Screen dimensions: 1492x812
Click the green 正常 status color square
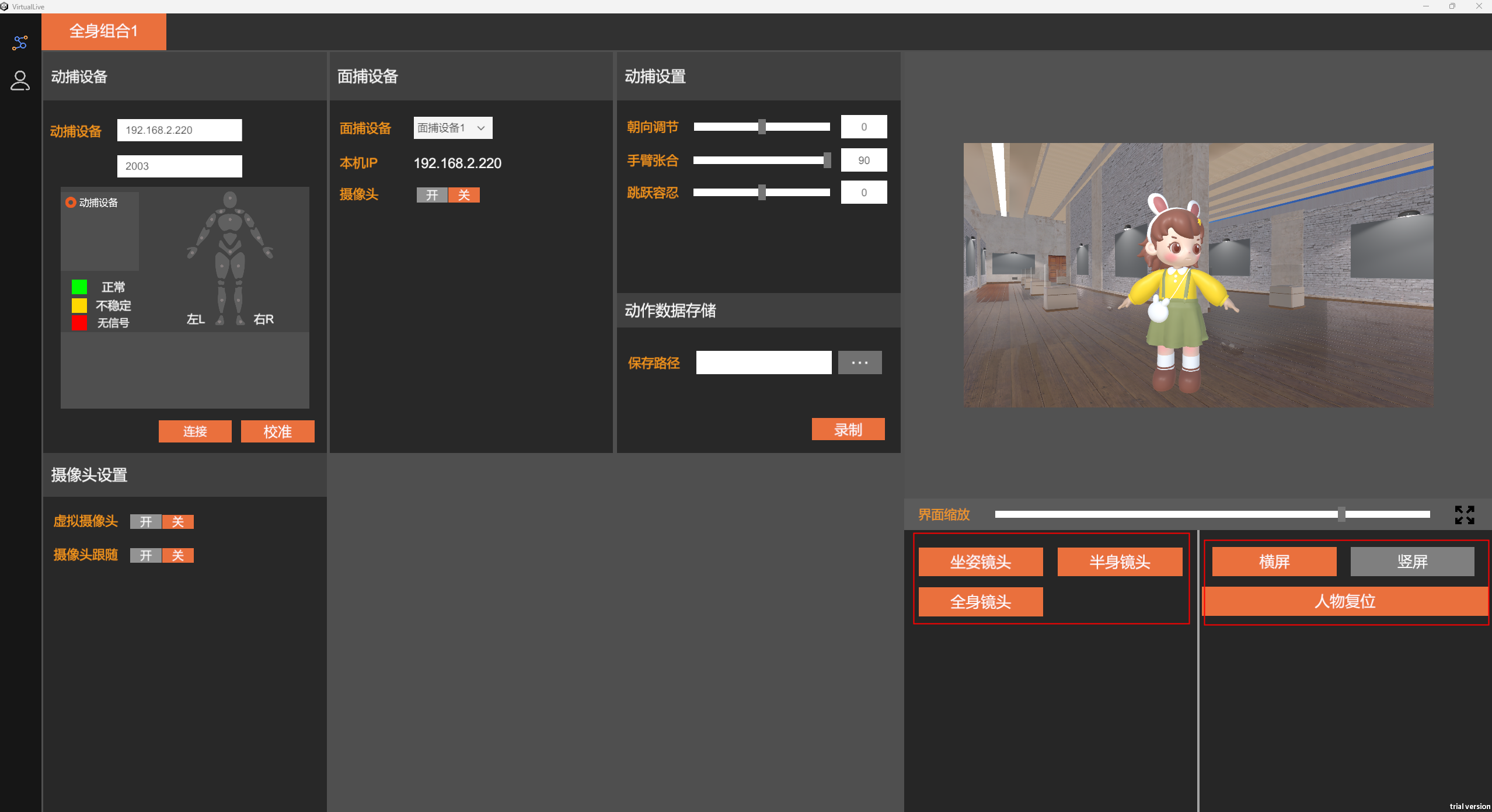point(79,287)
